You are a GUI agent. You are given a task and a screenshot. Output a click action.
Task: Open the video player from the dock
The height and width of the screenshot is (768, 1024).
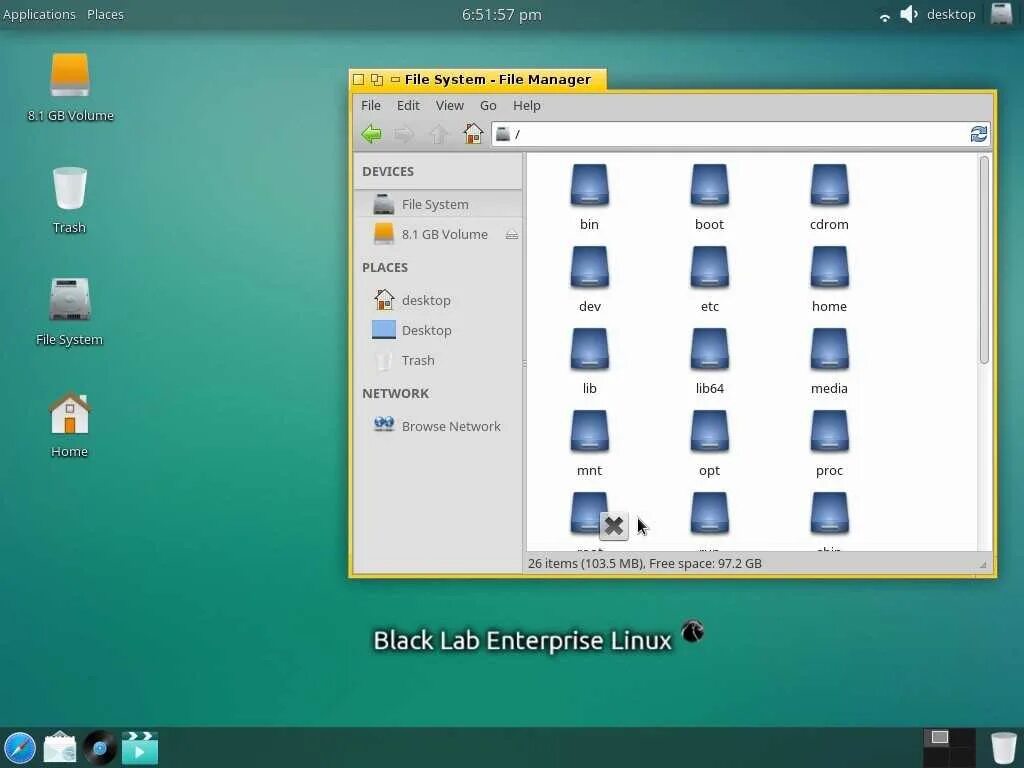pyautogui.click(x=140, y=748)
